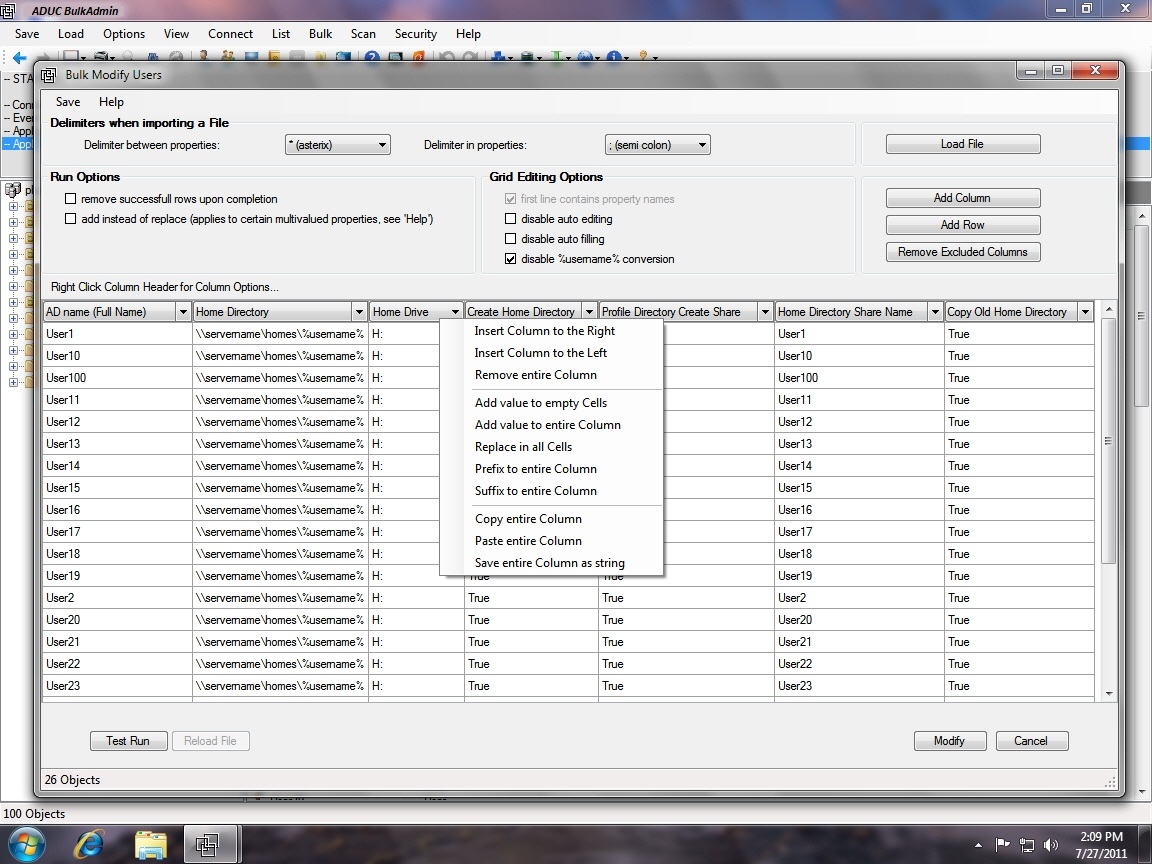
Task: Uncheck disable %username% conversion checkbox
Action: pyautogui.click(x=511, y=259)
